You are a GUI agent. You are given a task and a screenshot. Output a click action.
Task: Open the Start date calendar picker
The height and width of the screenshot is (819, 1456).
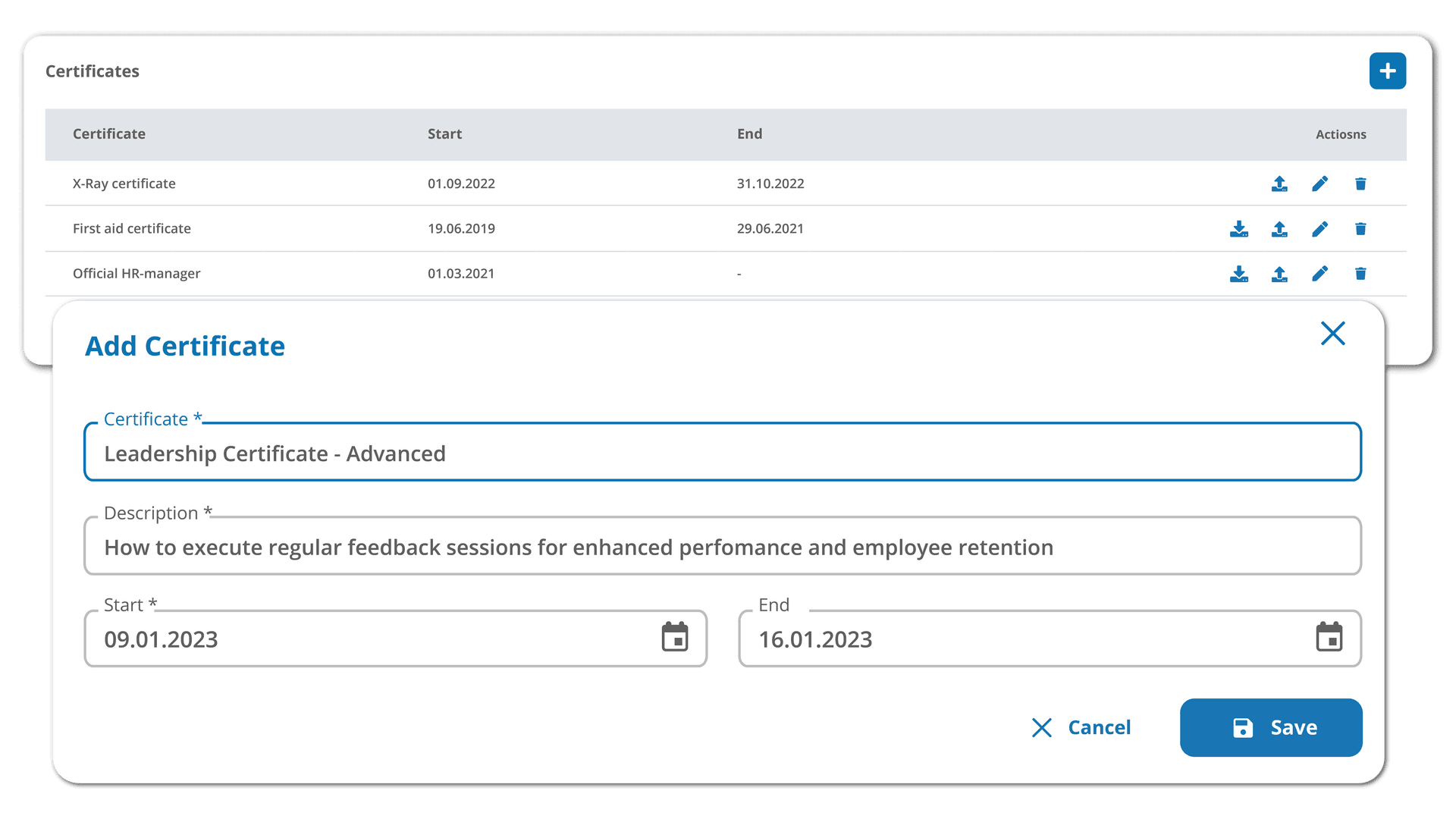coord(675,637)
